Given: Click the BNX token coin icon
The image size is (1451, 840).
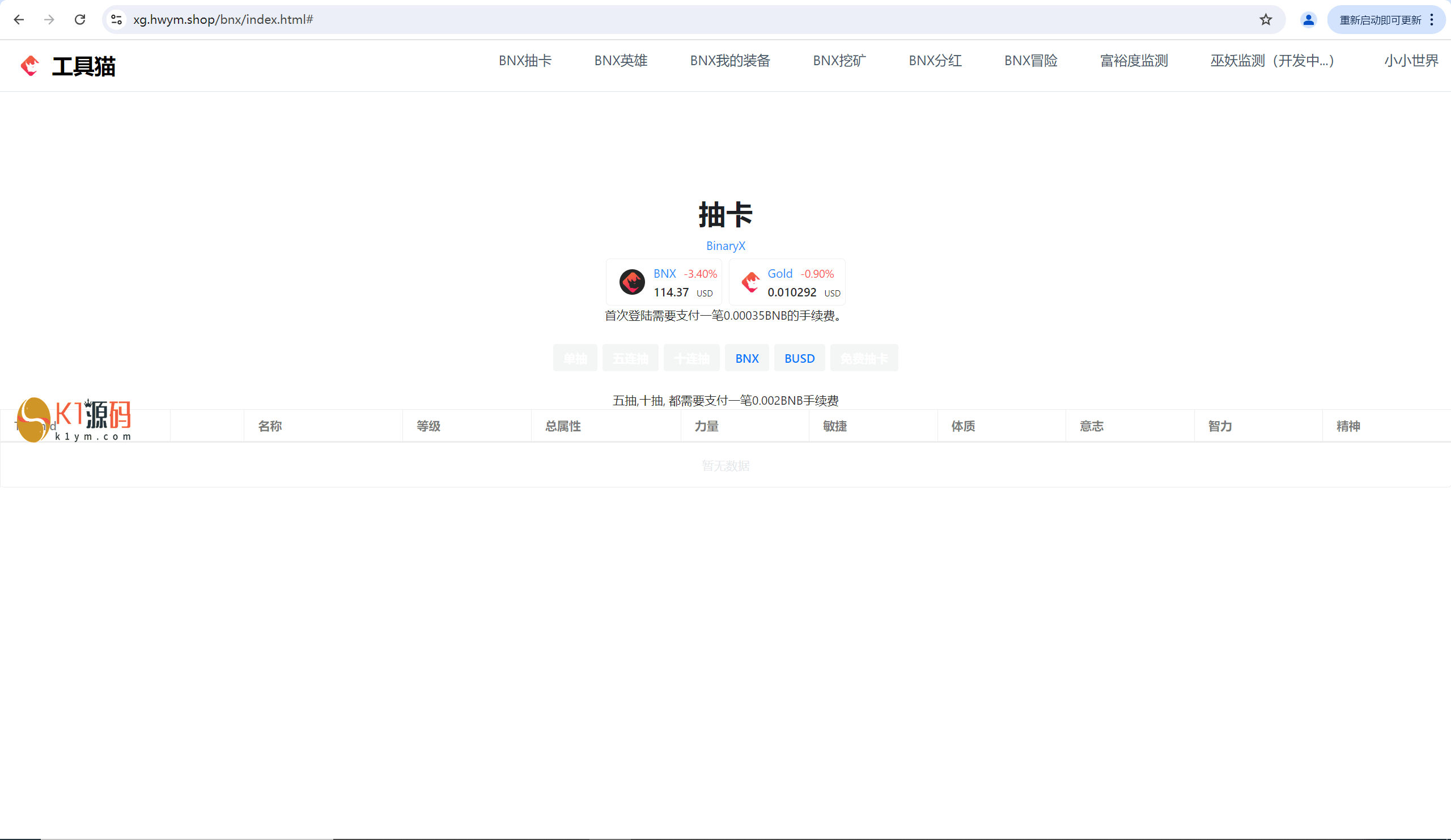Looking at the screenshot, I should 631,282.
